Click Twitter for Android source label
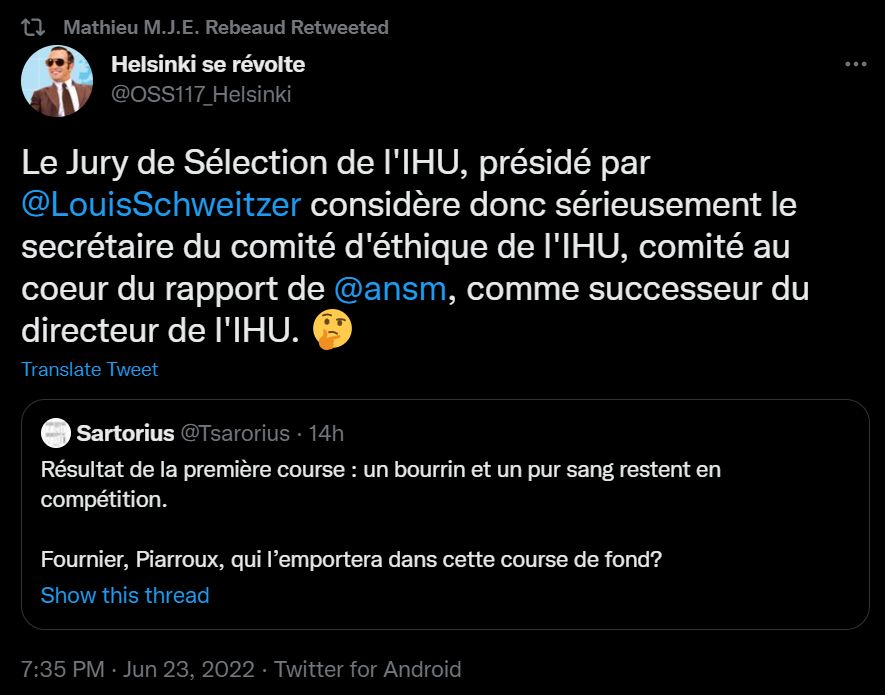Viewport: 885px width, 695px height. click(x=368, y=669)
